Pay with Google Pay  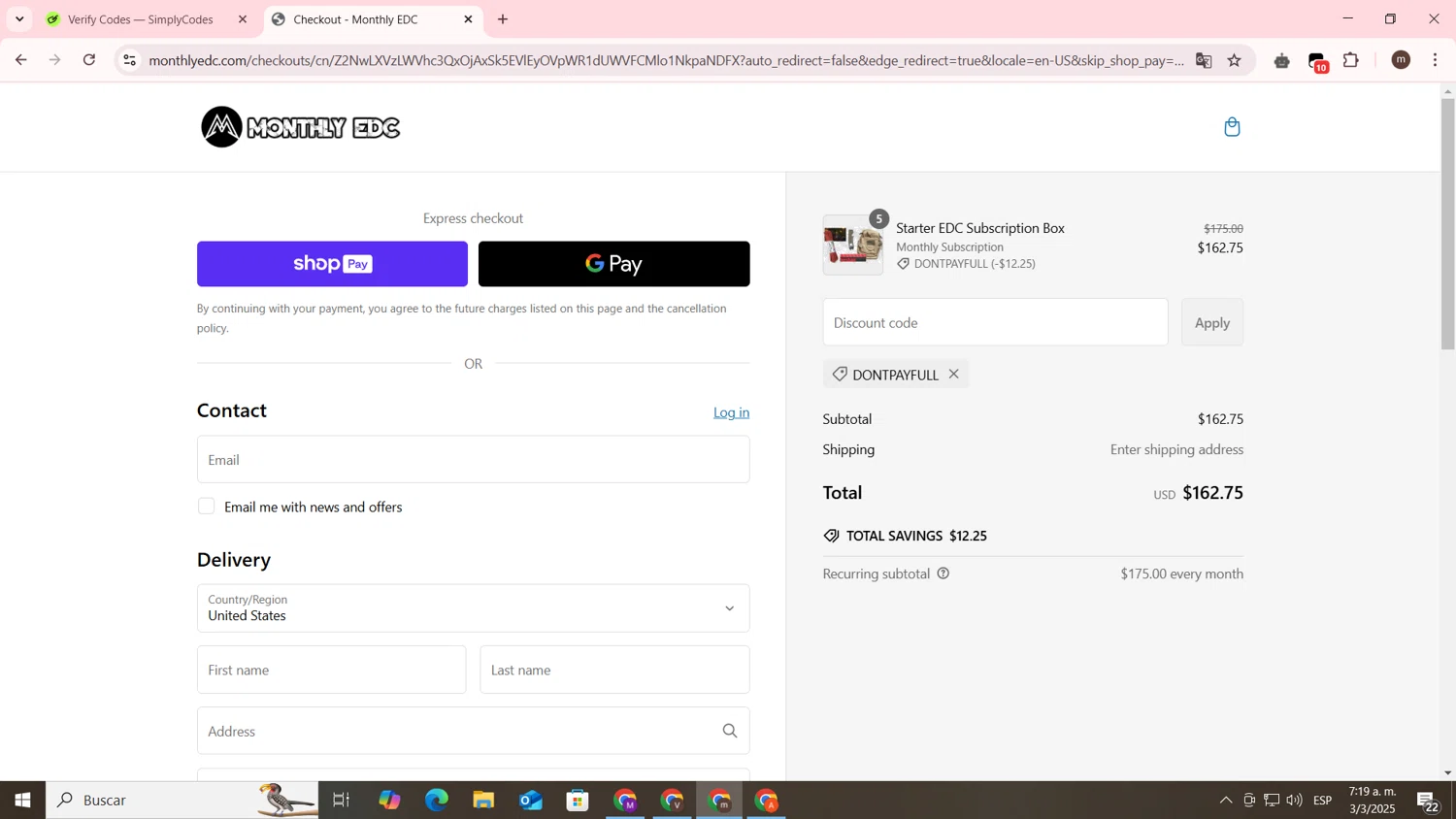613,264
